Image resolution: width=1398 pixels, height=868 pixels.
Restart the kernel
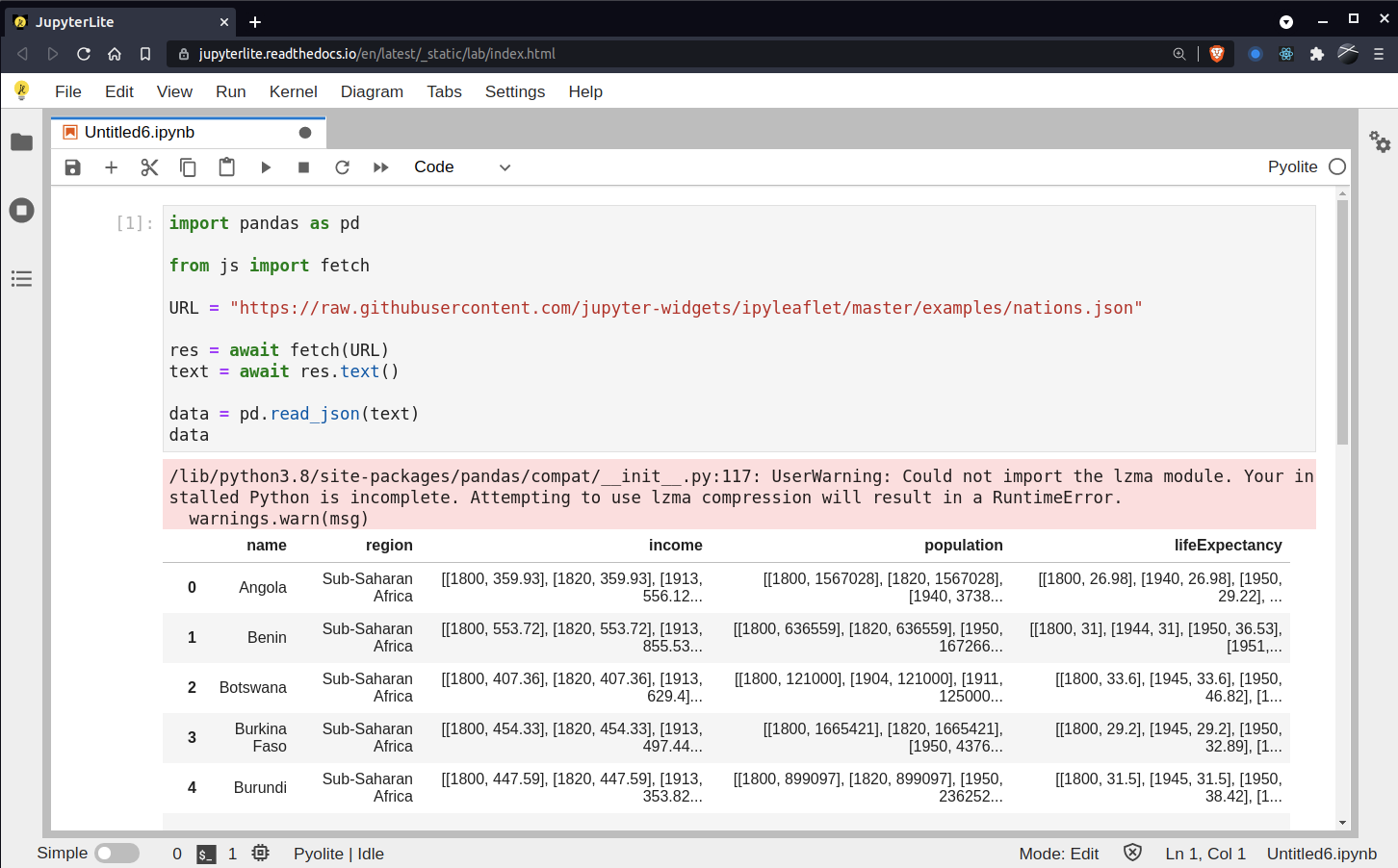pos(342,166)
